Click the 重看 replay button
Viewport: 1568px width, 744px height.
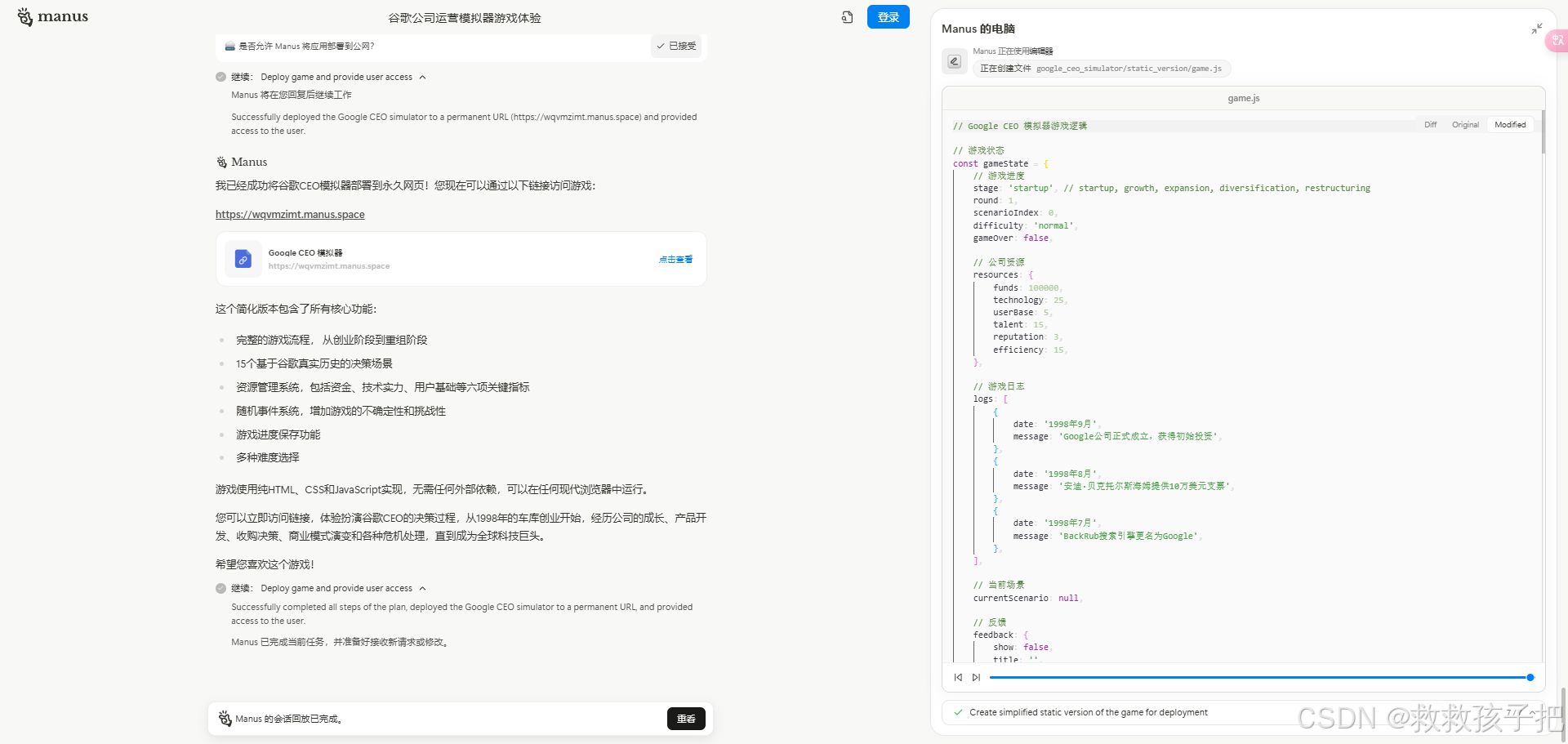click(x=686, y=719)
